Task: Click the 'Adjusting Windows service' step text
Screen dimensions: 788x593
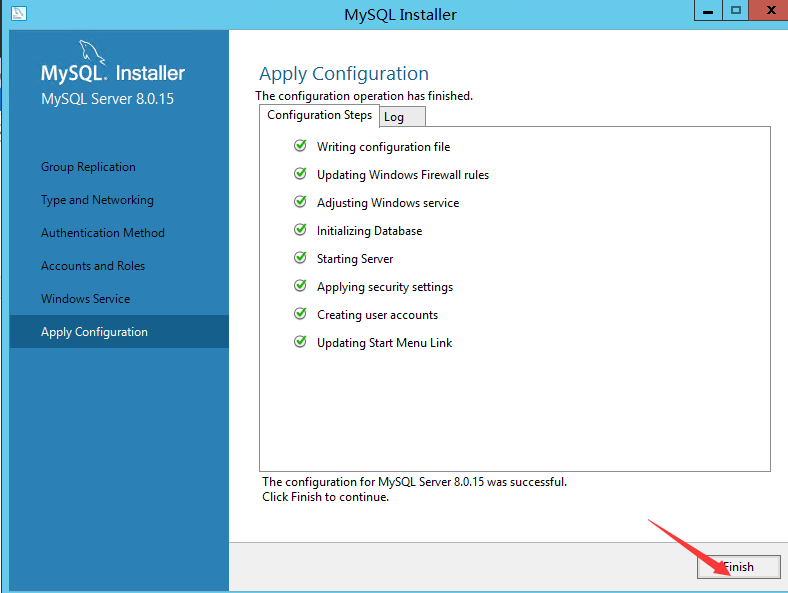Action: pos(388,203)
